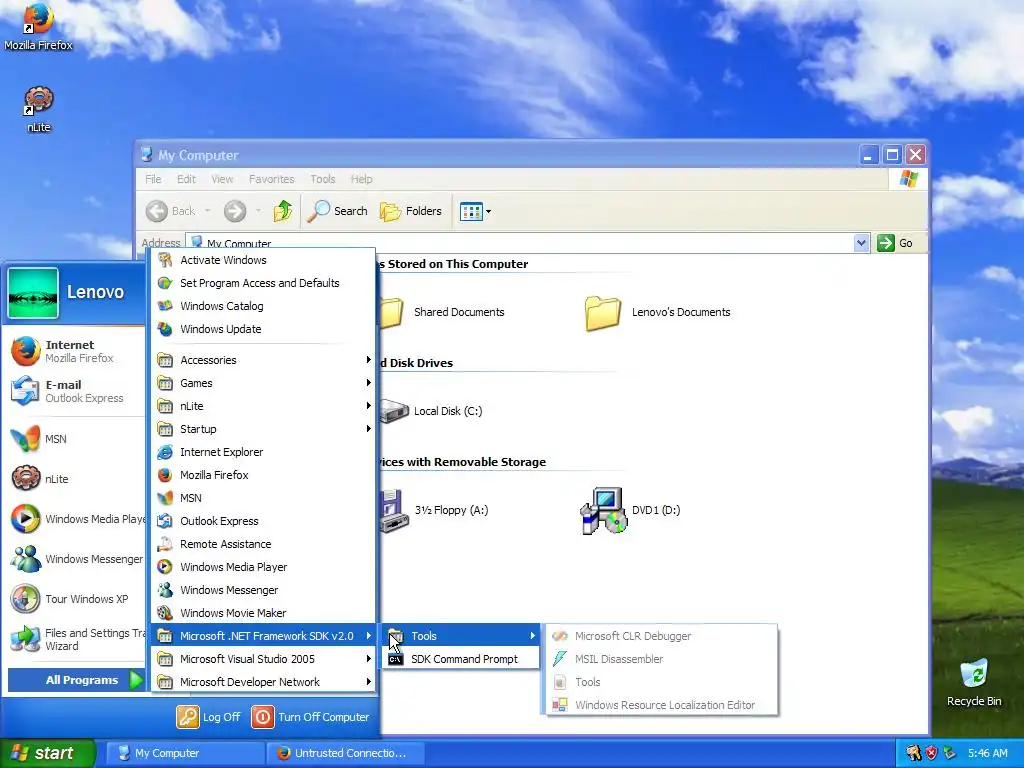Click the Lenovo user account picture

33,293
